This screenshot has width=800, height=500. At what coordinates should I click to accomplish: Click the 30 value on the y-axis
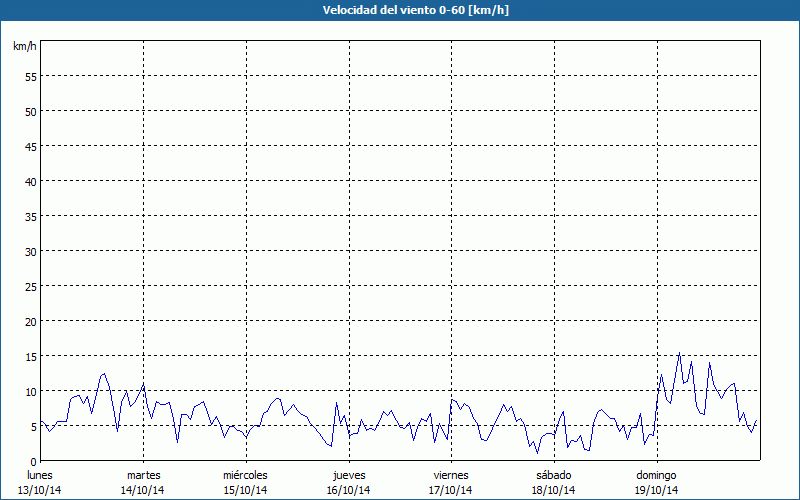[x=30, y=251]
